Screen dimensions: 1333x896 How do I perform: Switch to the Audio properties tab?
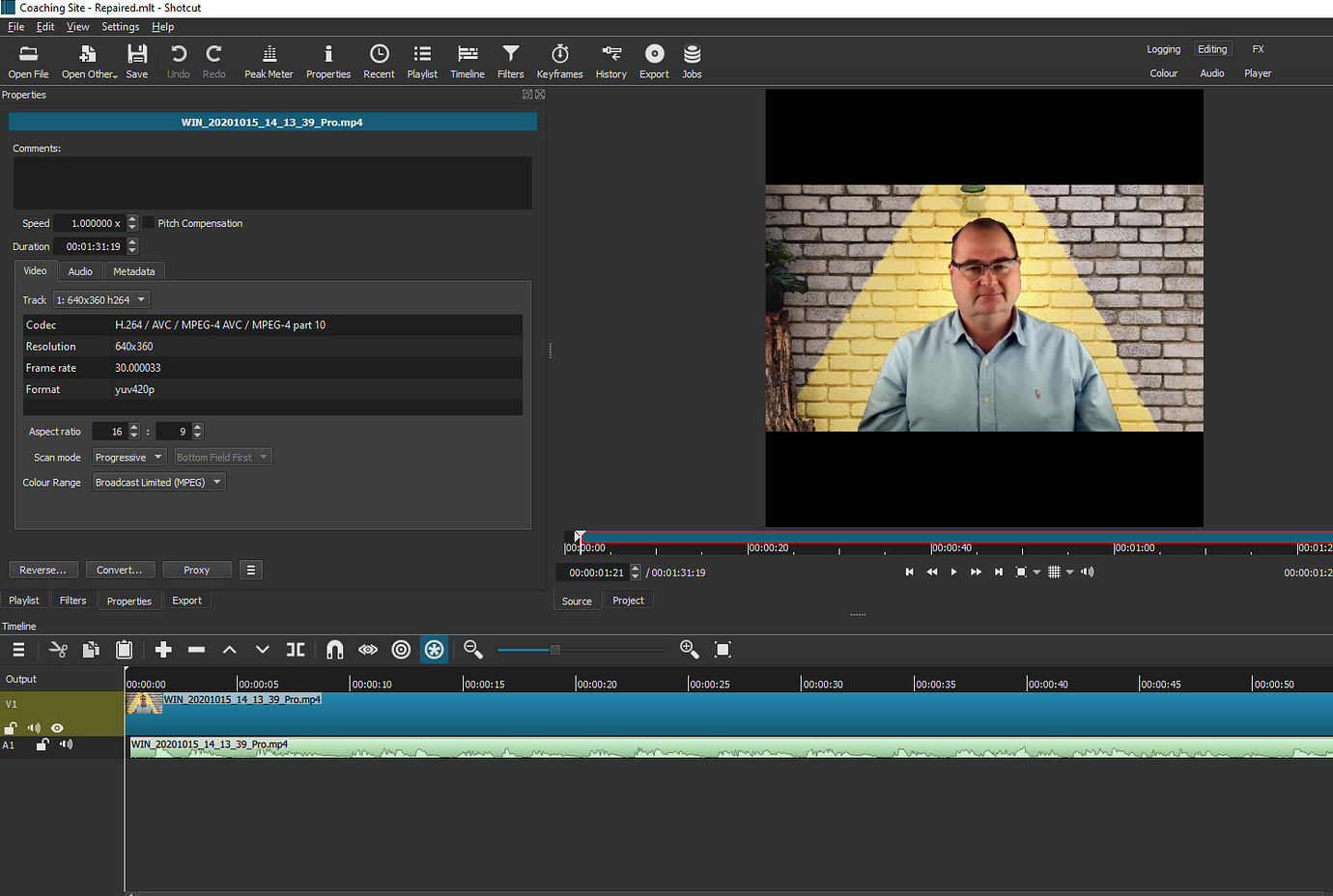tap(80, 271)
